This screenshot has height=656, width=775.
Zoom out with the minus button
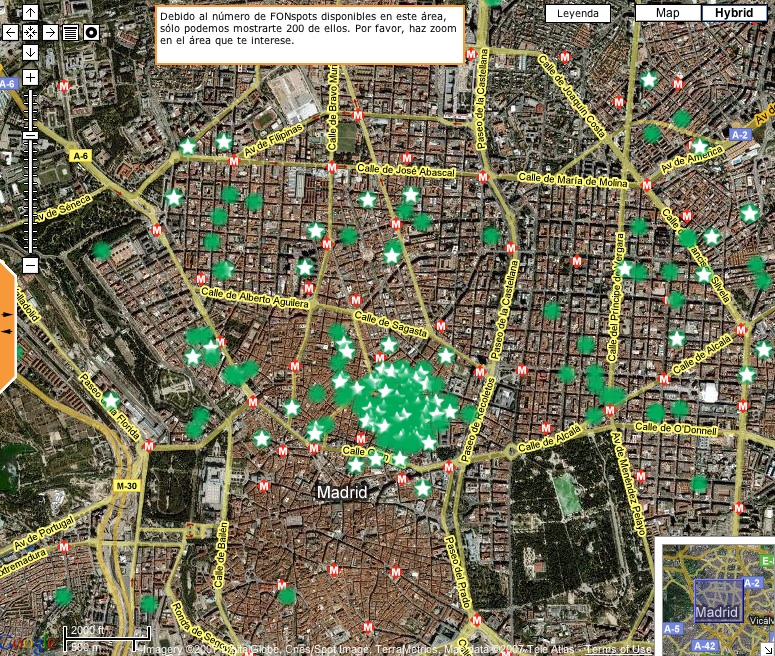click(x=30, y=265)
